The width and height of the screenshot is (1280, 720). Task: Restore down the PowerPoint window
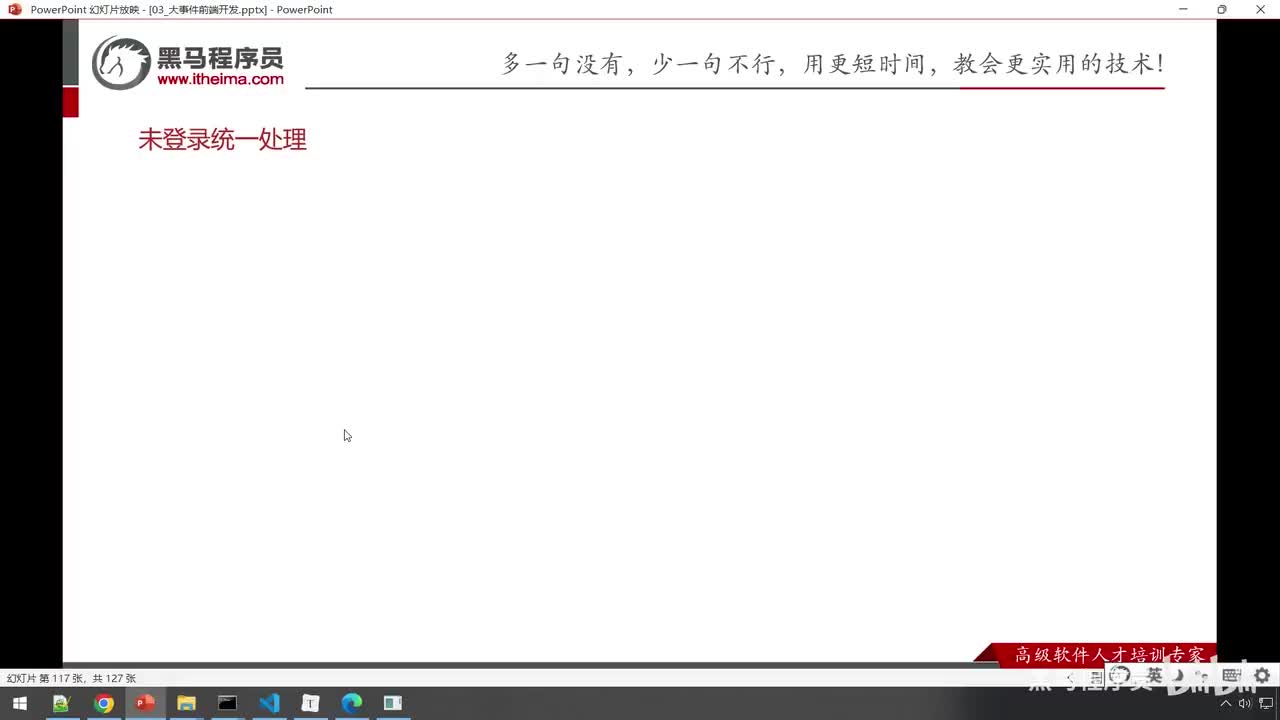(1221, 9)
